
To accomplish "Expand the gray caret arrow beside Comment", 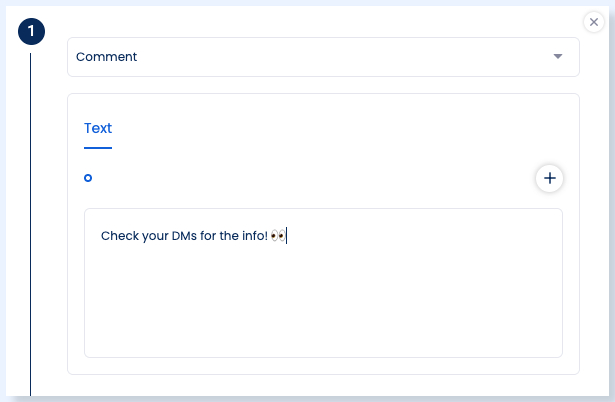I will pos(558,56).
